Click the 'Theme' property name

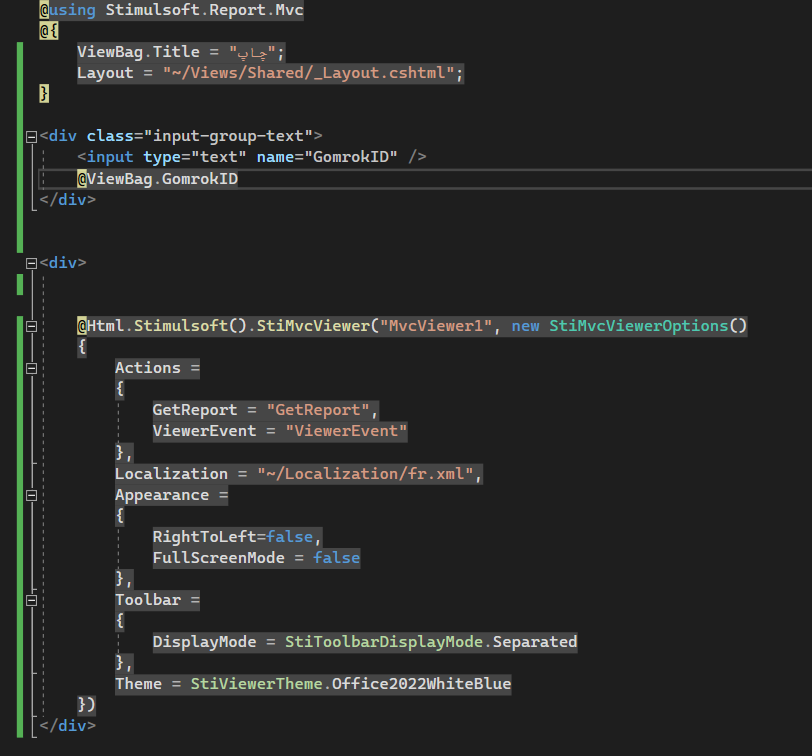point(138,684)
